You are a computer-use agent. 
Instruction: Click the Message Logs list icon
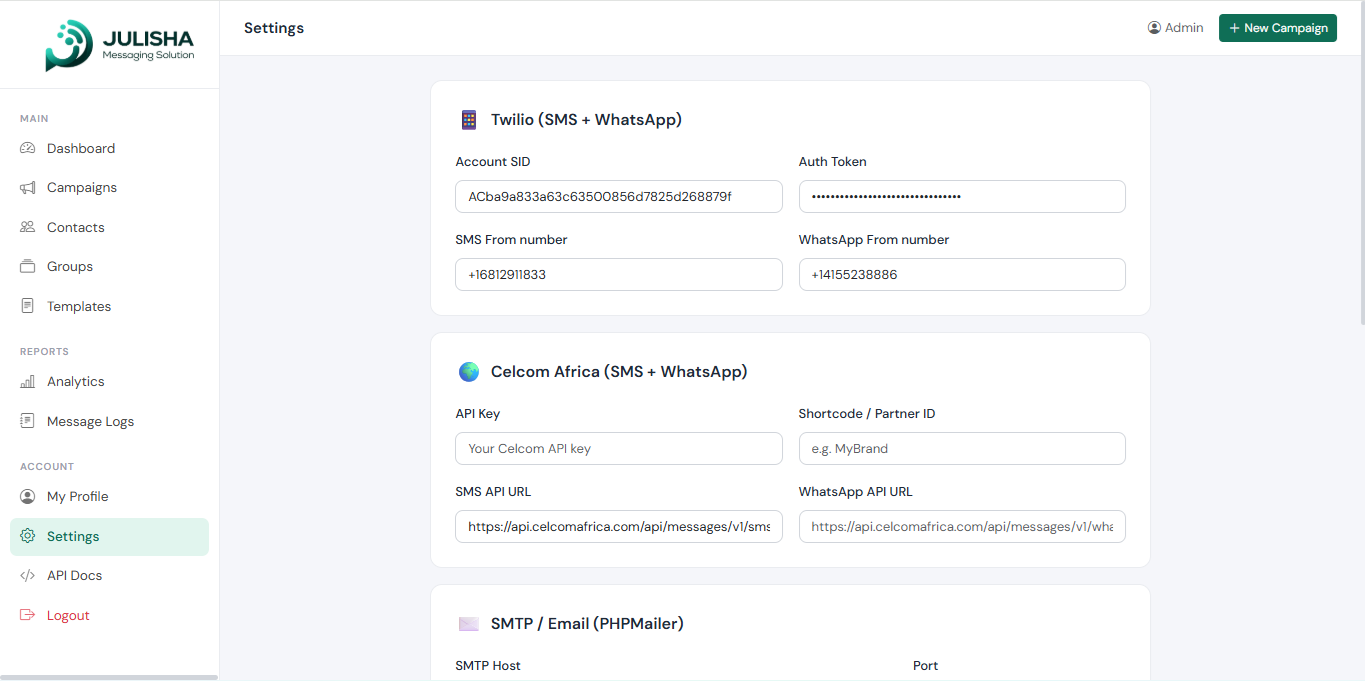tap(28, 421)
